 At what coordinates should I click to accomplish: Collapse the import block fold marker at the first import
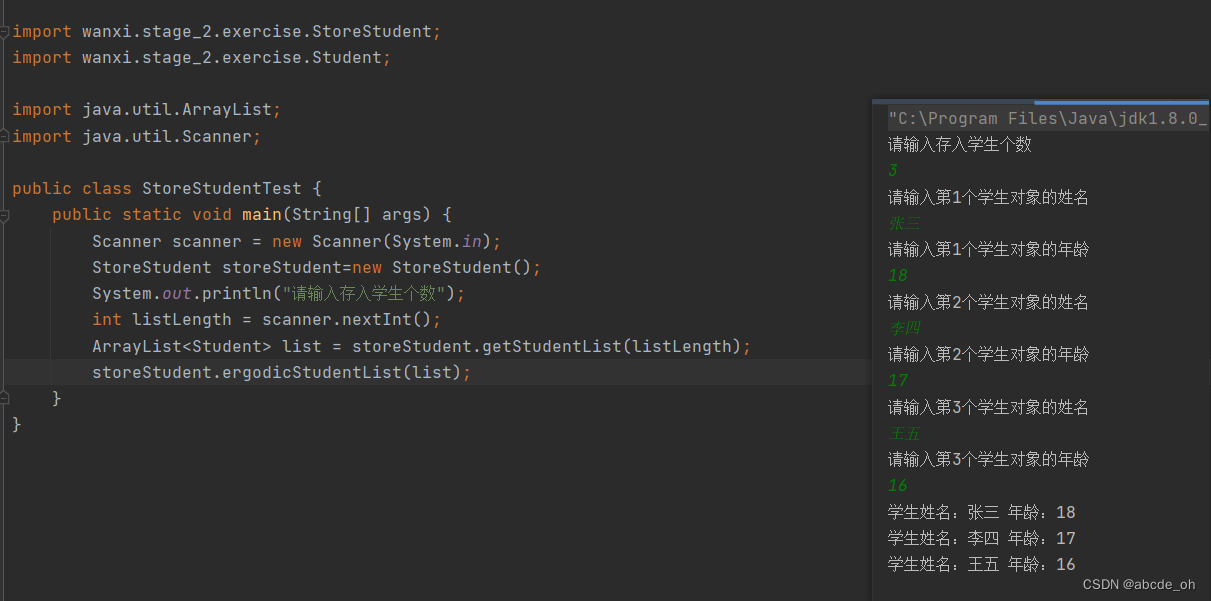[x=5, y=32]
